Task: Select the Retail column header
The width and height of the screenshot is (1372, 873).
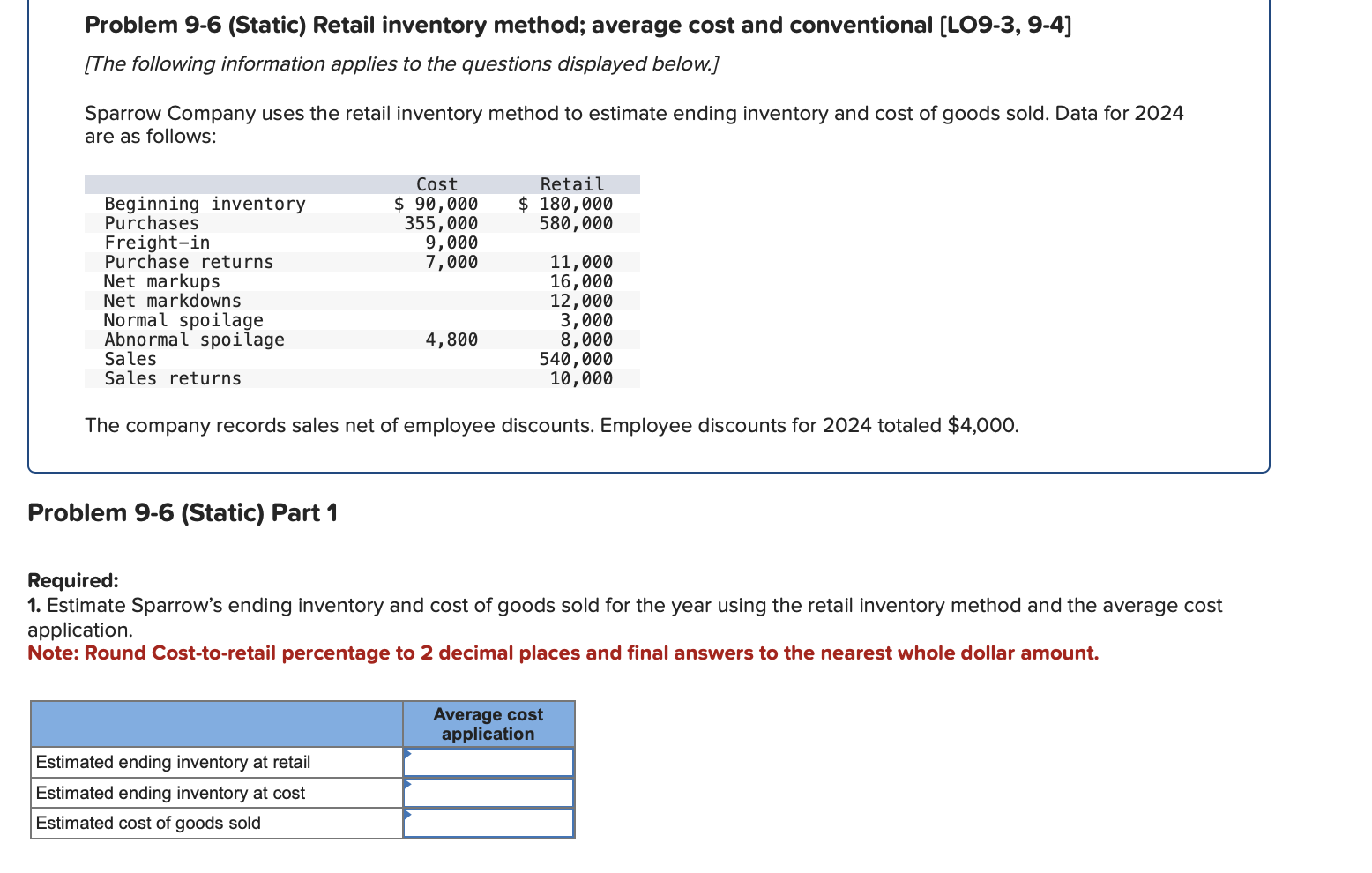Action: coord(573,183)
